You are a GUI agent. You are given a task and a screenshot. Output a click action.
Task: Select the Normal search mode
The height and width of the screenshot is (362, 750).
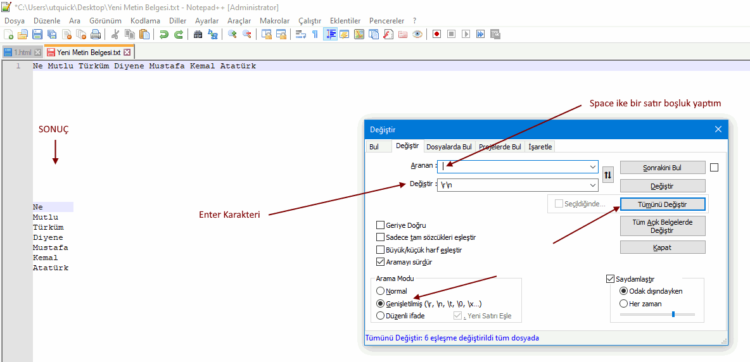[380, 291]
